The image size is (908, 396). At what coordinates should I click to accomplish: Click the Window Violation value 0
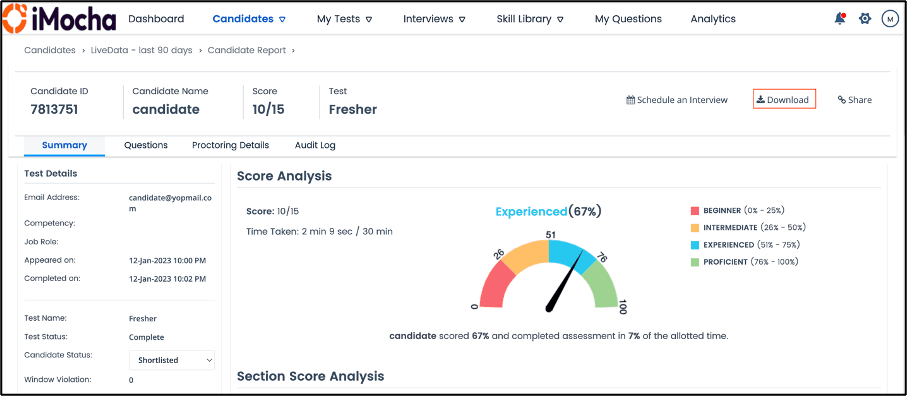tap(131, 380)
